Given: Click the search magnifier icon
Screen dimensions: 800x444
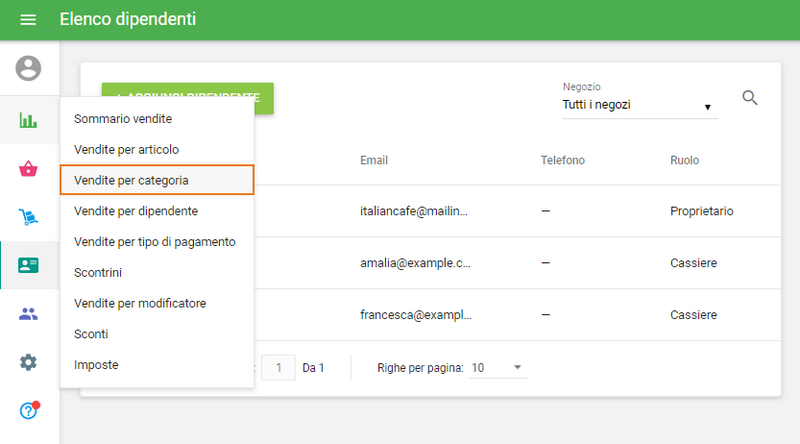Looking at the screenshot, I should (750, 97).
